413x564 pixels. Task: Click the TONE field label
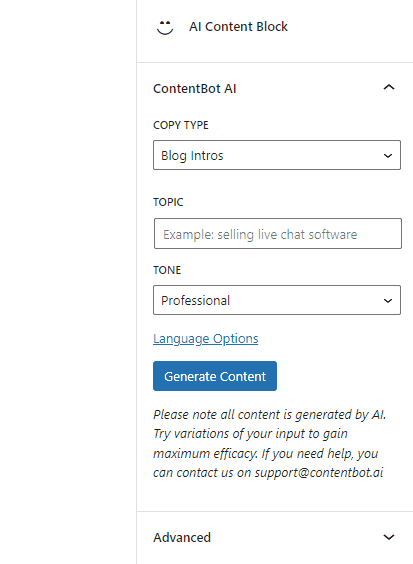coord(167,270)
